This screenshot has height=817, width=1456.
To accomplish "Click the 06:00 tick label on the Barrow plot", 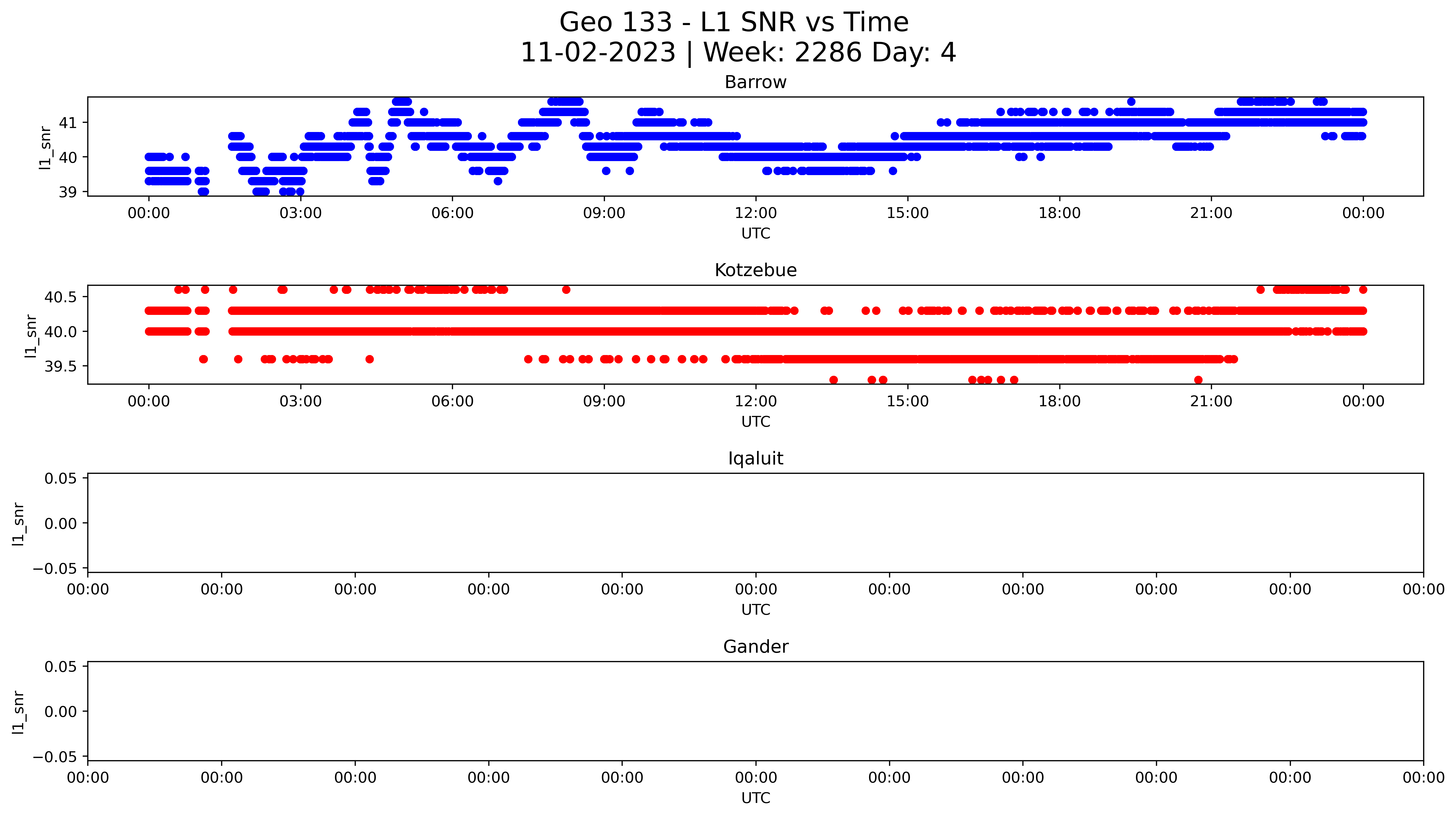I will [x=452, y=214].
